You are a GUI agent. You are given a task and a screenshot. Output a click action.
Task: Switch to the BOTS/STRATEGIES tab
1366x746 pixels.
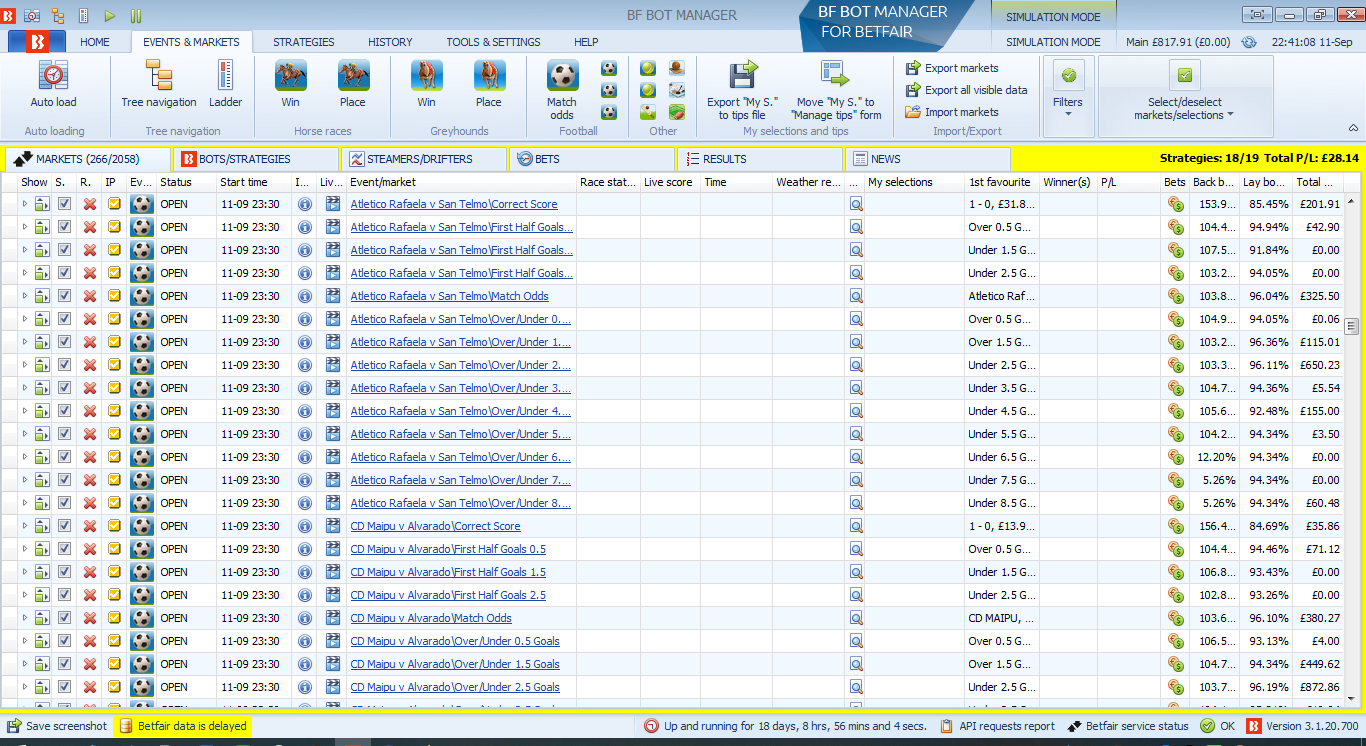coord(256,159)
